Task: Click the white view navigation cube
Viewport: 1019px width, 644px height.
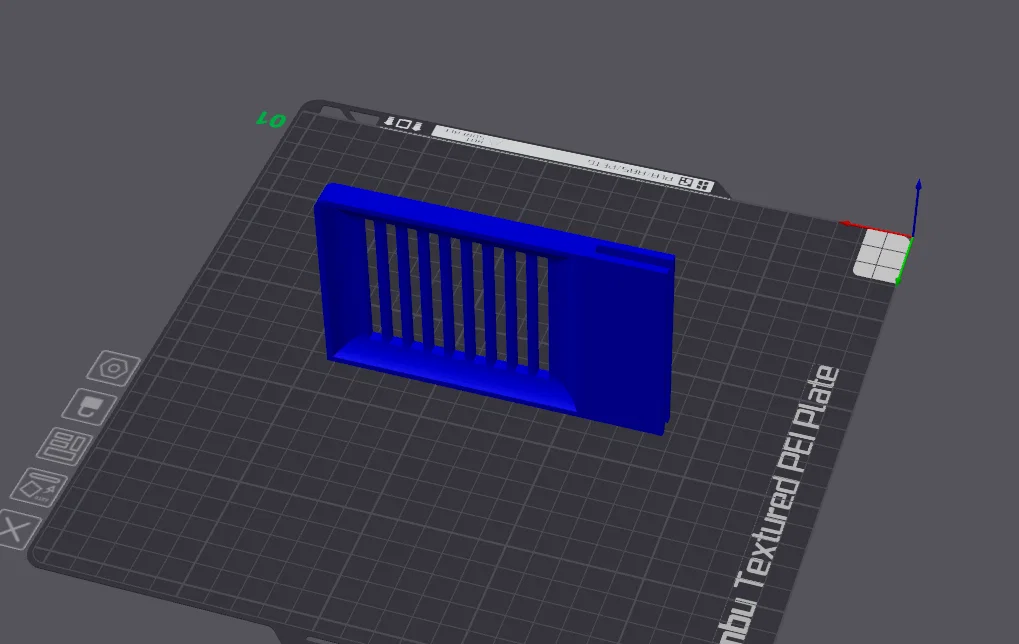Action: pos(883,257)
